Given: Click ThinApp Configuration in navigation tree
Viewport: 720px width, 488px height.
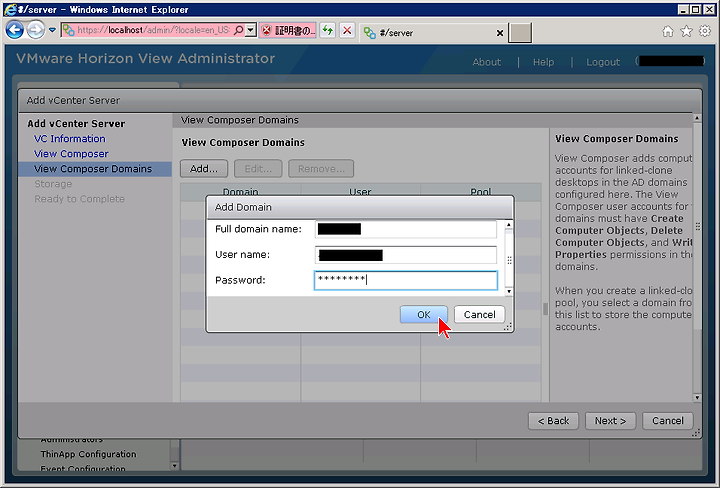Looking at the screenshot, I should click(x=88, y=454).
